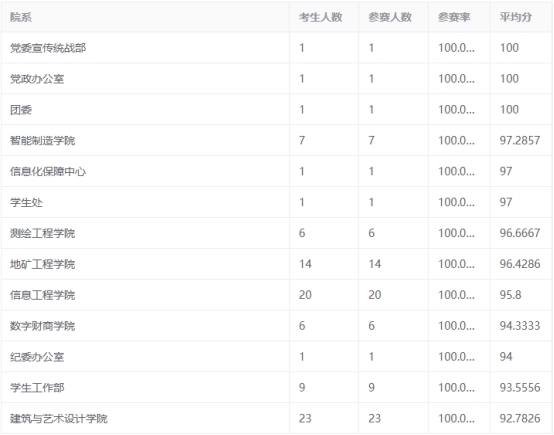554x435 pixels.
Task: Select the 智能制造学院 row
Action: (277, 140)
